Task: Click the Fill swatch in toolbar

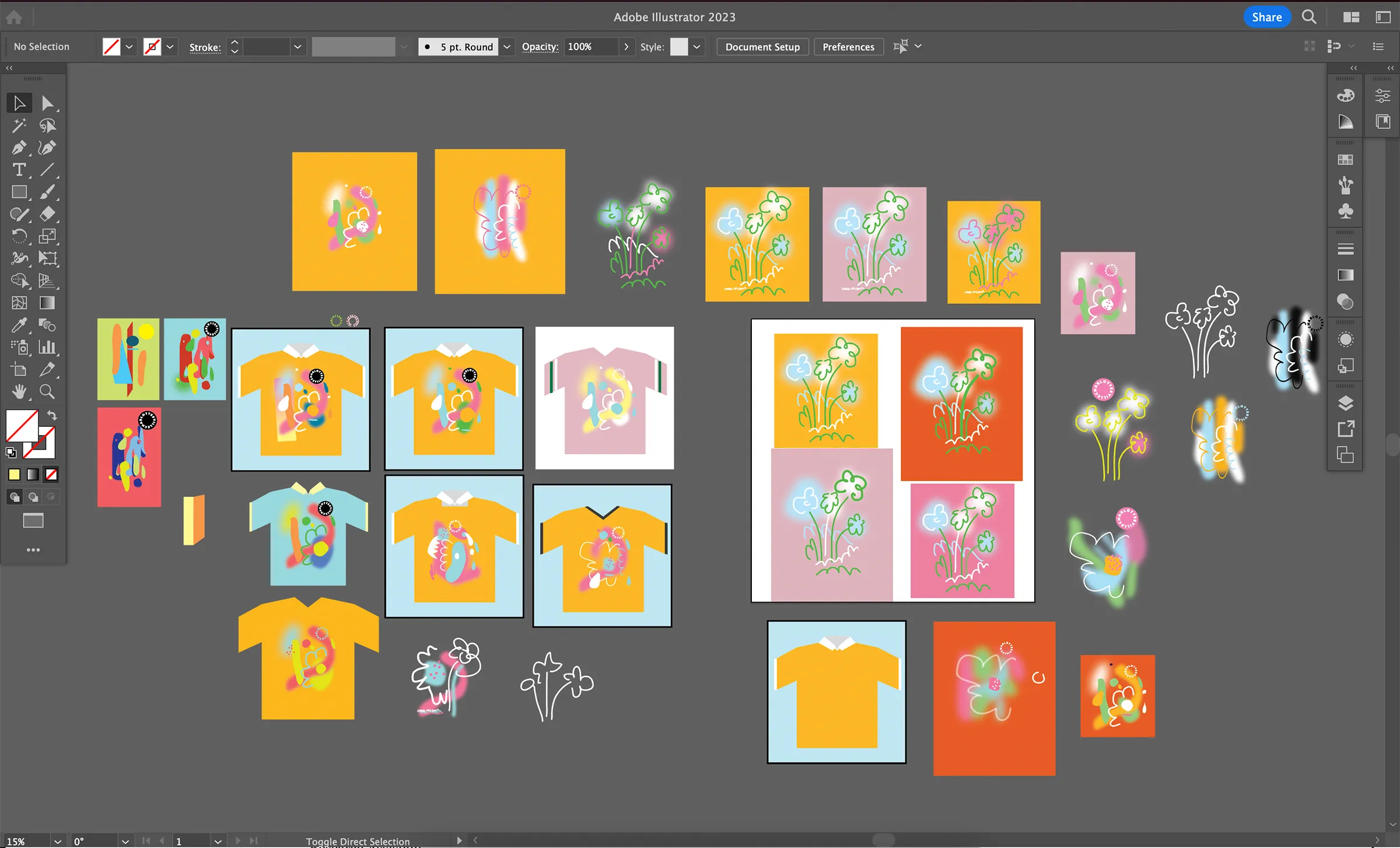Action: (x=22, y=425)
